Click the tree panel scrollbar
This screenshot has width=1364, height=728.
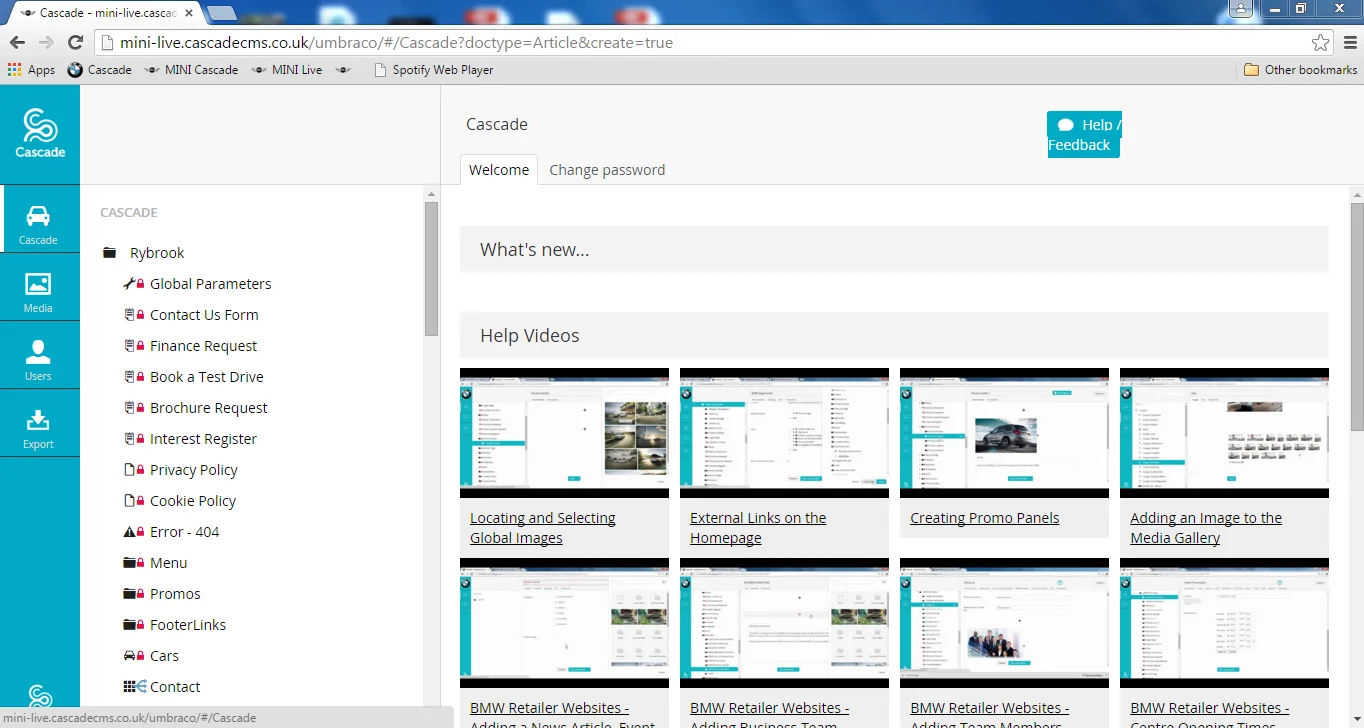(431, 268)
